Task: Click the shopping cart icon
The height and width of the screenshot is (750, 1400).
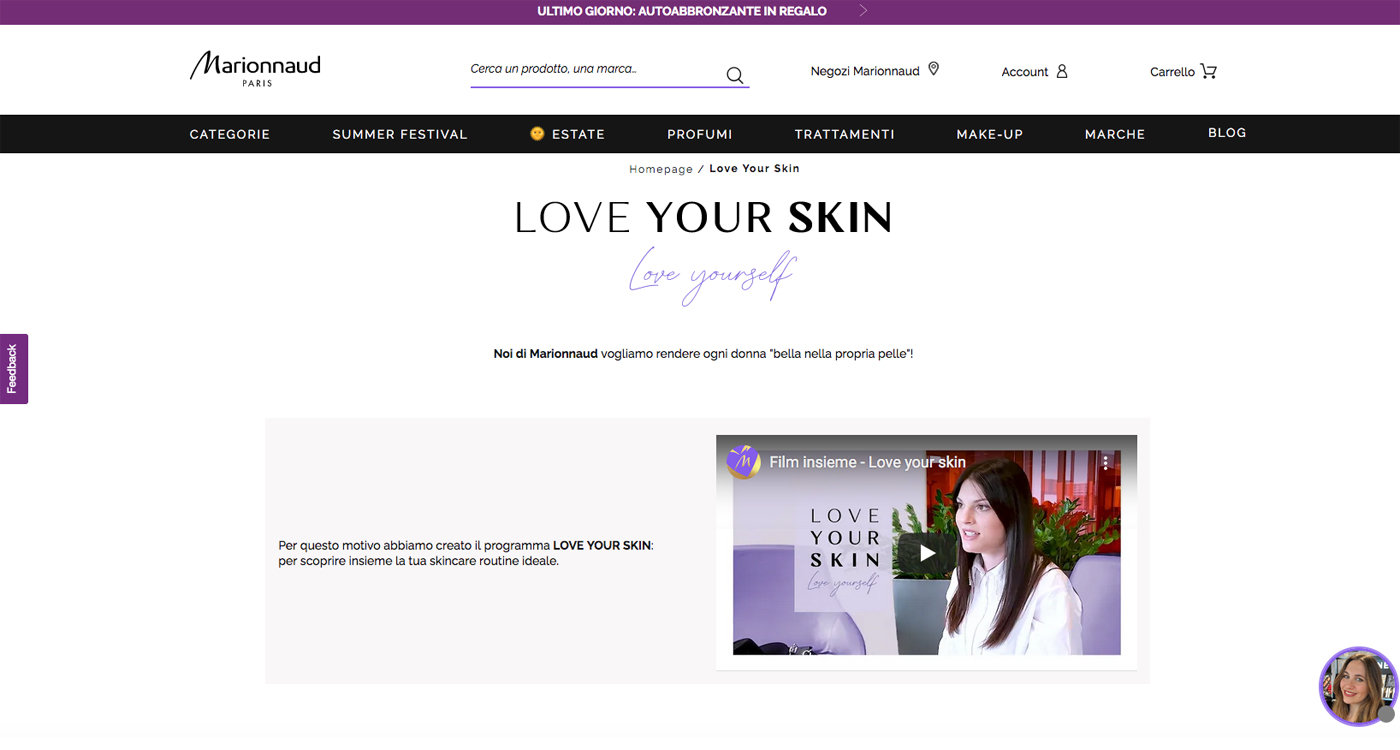Action: point(1209,71)
